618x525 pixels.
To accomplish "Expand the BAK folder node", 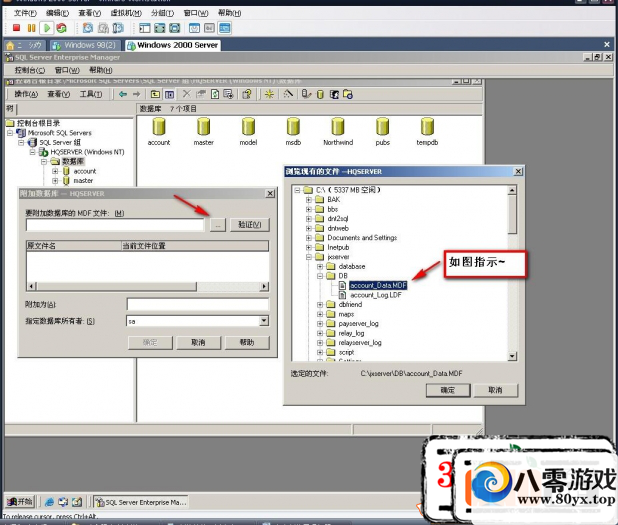I will pyautogui.click(x=309, y=200).
